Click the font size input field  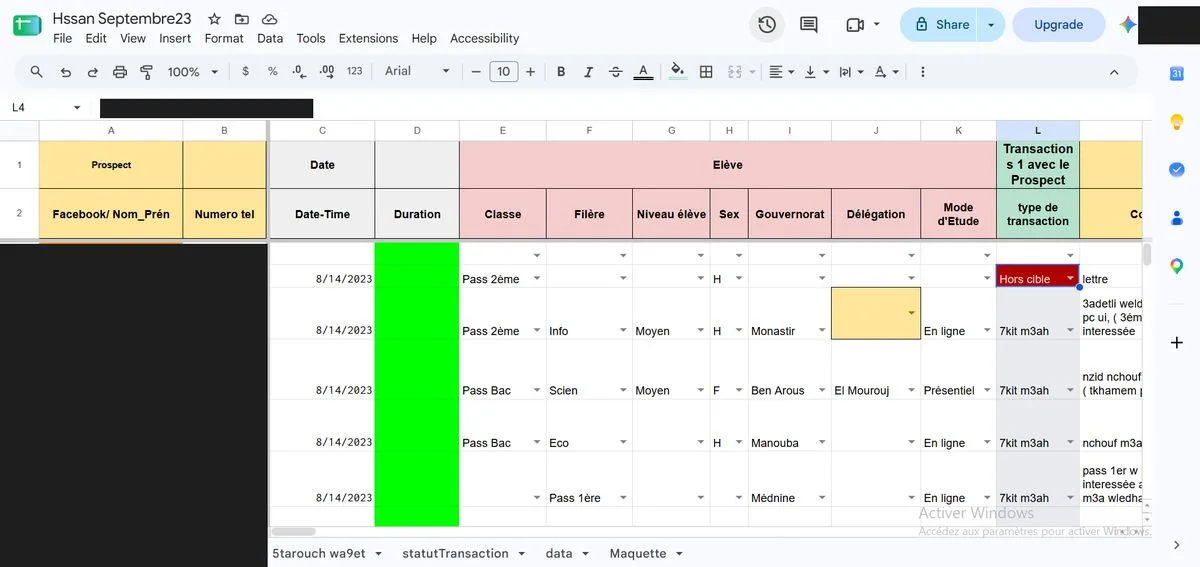(x=503, y=72)
